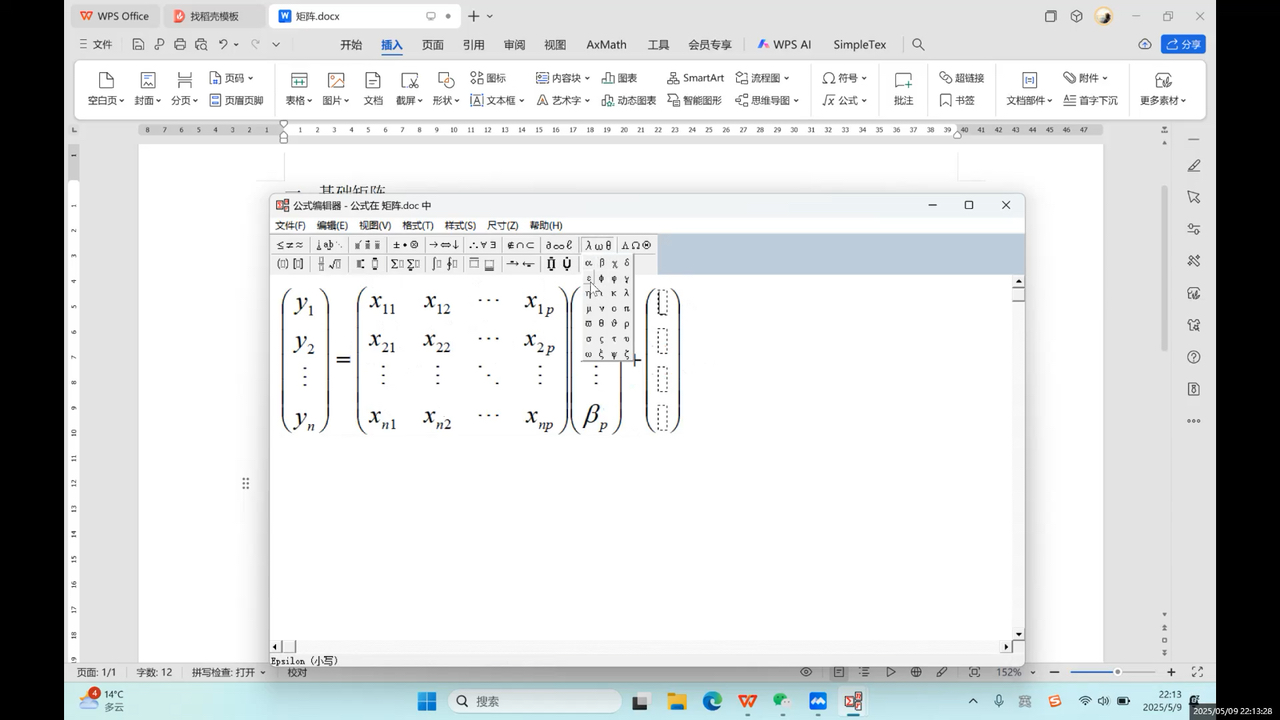1280x720 pixels.
Task: Open the relational symbols palette (≤≠≈)
Action: [290, 245]
